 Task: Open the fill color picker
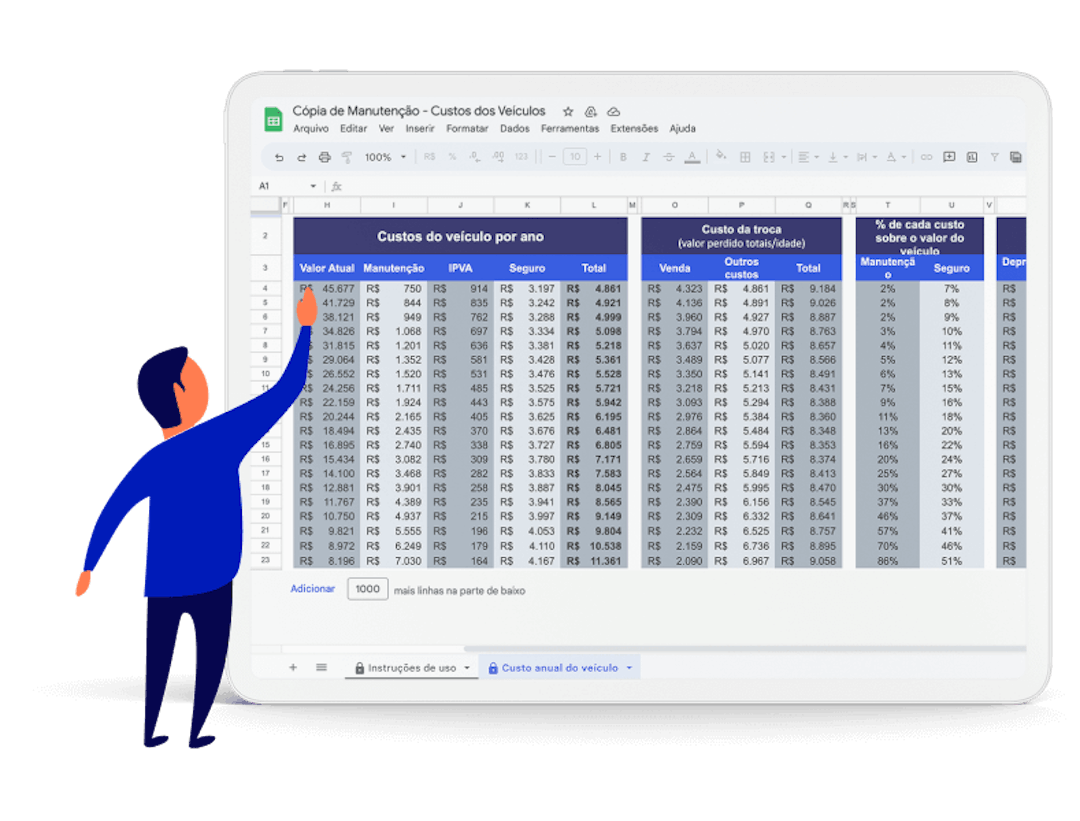[721, 156]
